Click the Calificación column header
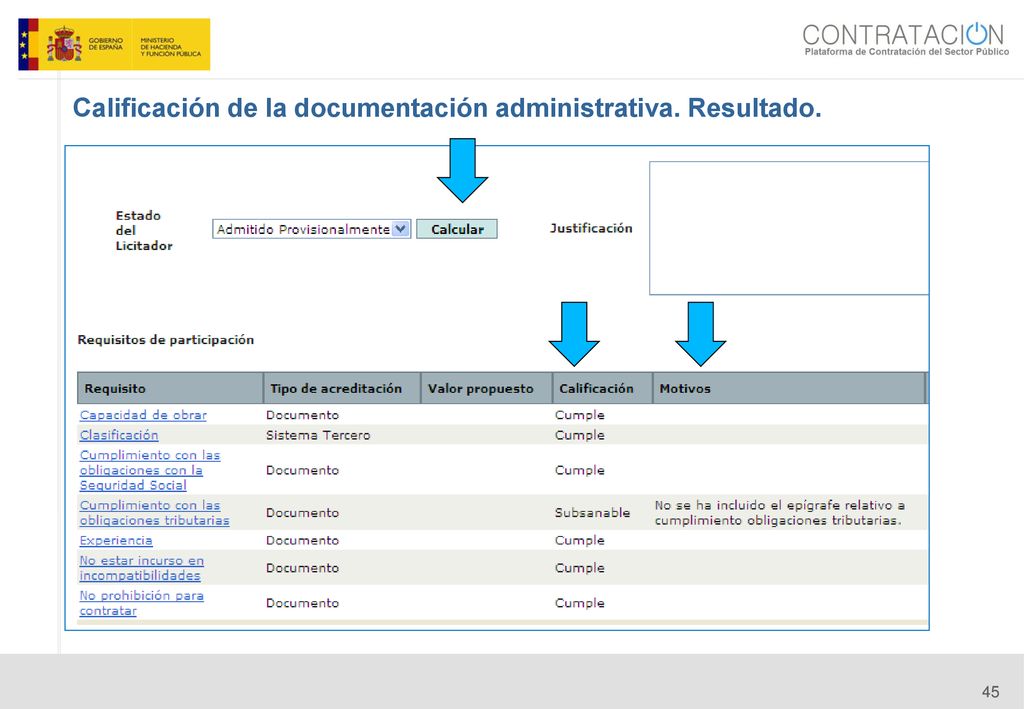The width and height of the screenshot is (1024, 709). click(x=602, y=388)
